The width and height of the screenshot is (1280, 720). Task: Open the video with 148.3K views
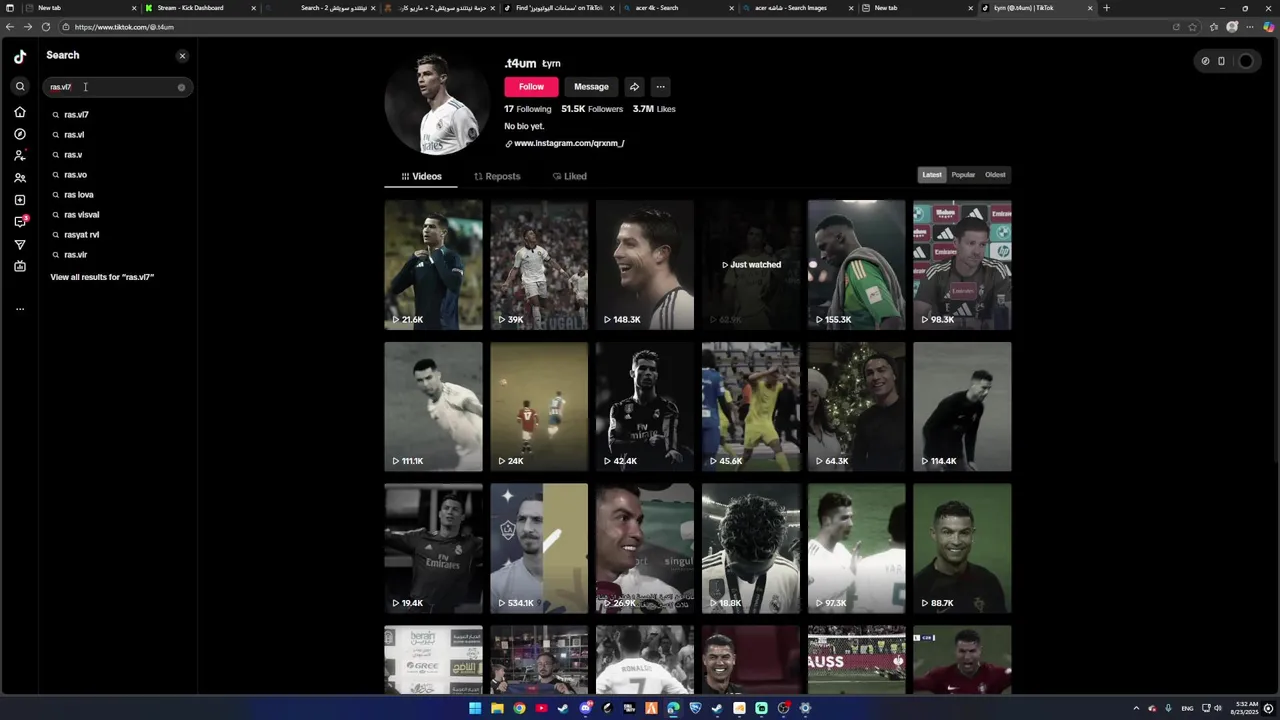(645, 265)
